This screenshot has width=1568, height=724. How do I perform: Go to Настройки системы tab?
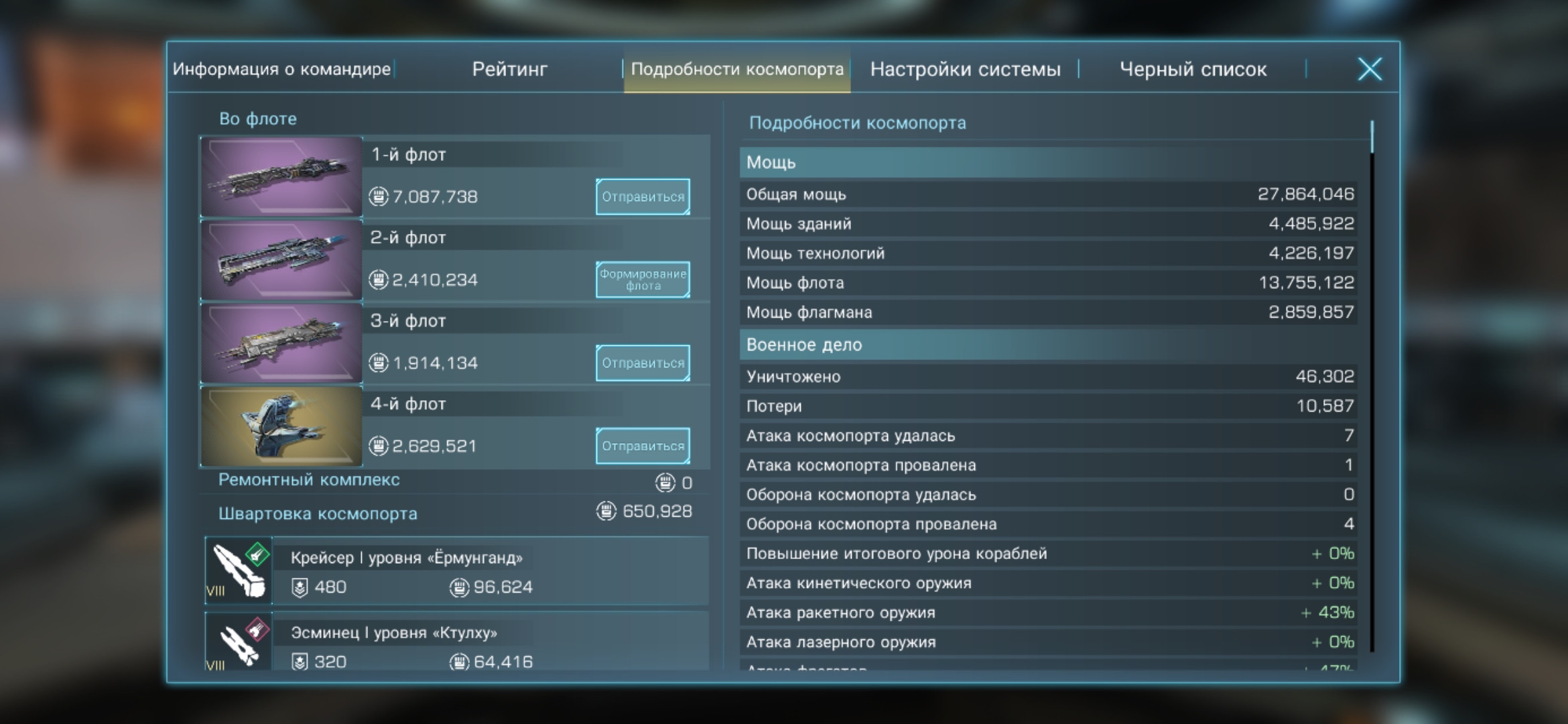tap(965, 69)
